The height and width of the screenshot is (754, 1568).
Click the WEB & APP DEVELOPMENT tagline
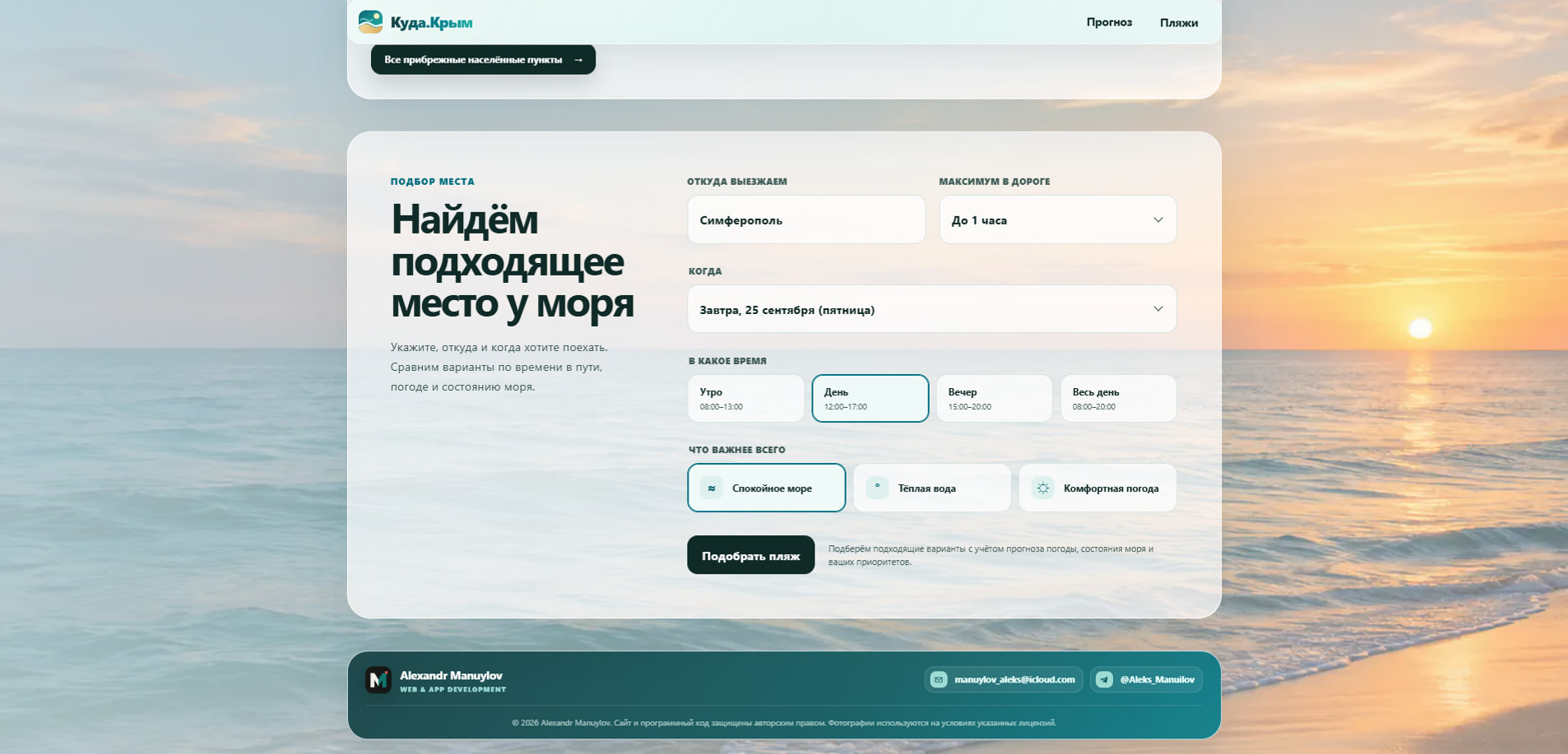coord(453,690)
